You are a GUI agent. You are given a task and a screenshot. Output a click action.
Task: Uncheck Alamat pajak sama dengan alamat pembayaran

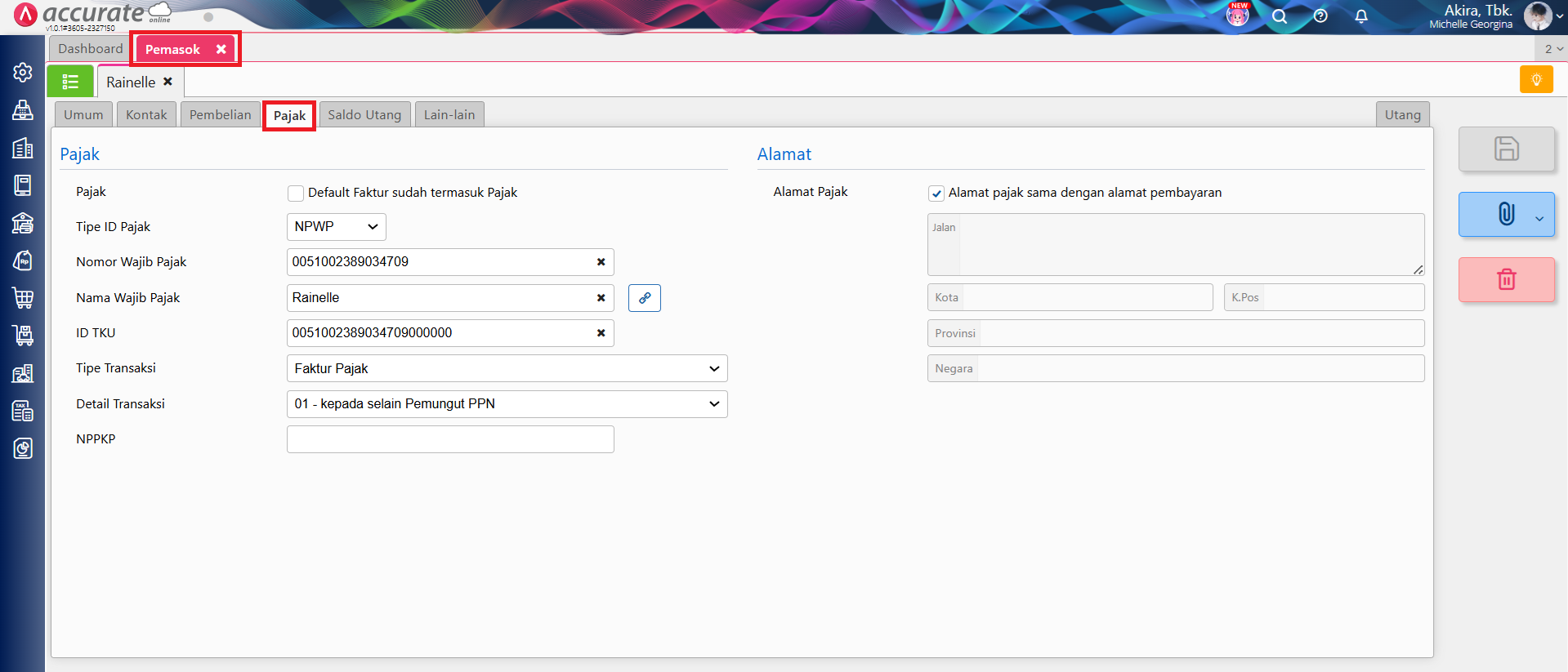pos(936,194)
